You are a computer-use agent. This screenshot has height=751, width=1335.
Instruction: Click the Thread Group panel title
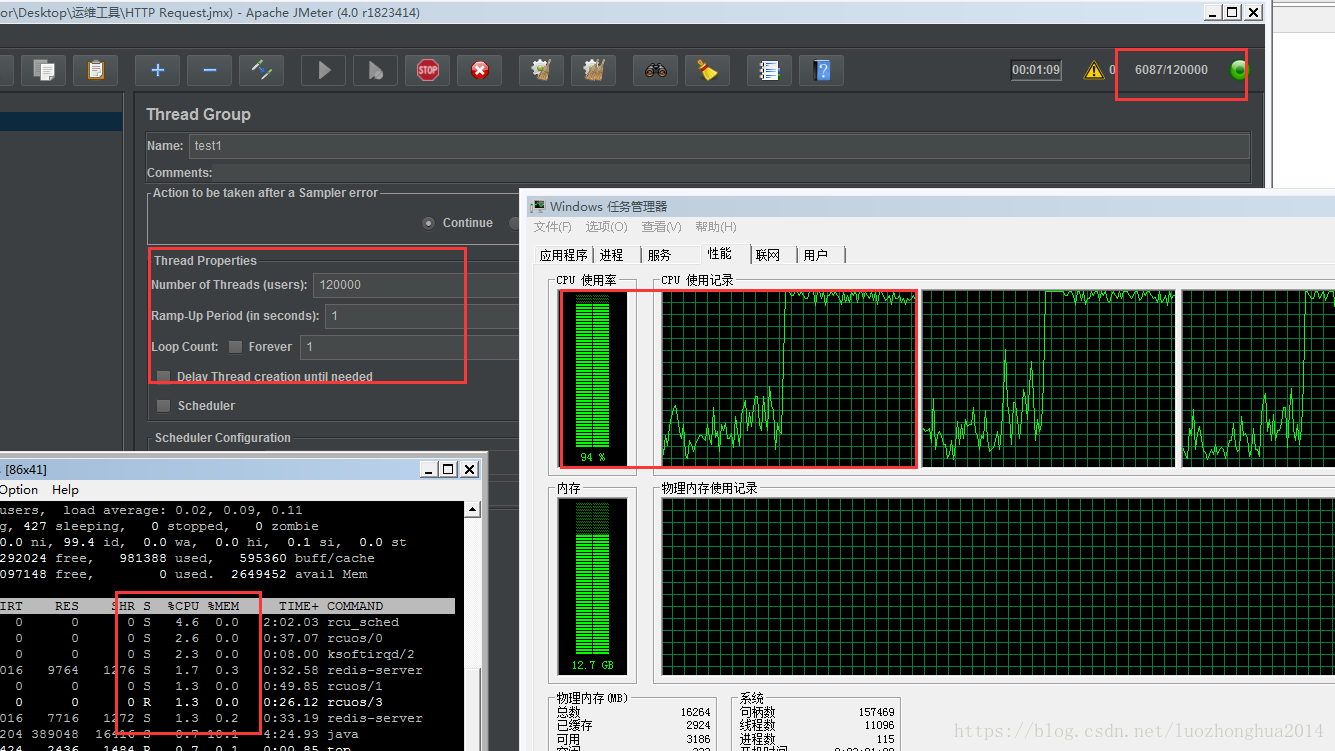click(x=198, y=114)
